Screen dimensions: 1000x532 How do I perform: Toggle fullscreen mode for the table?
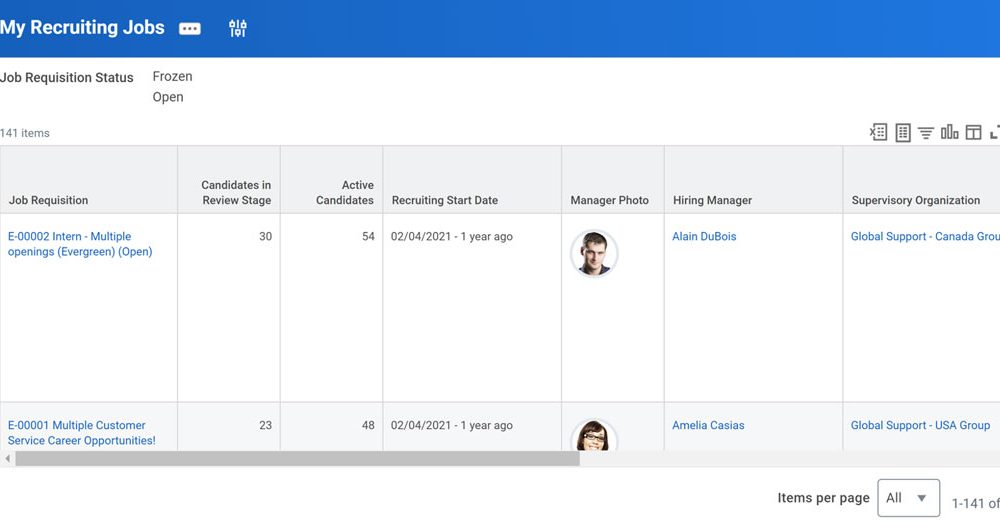coord(995,132)
